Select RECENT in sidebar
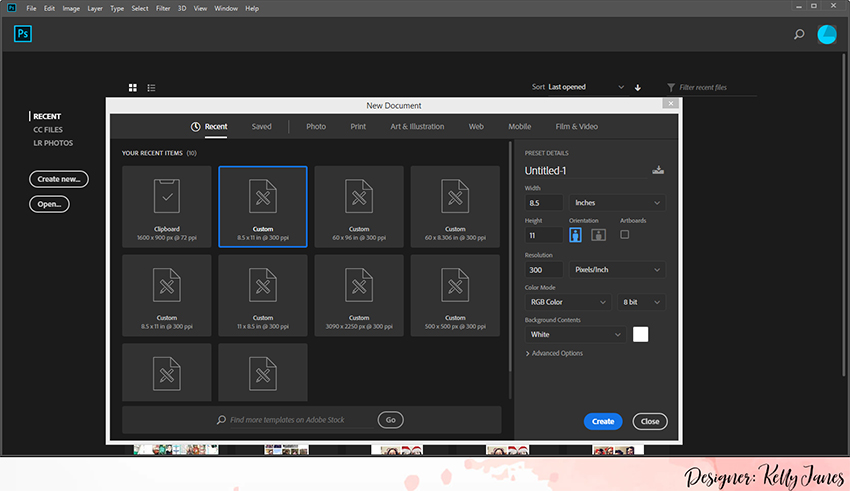The image size is (850, 491). [x=47, y=117]
